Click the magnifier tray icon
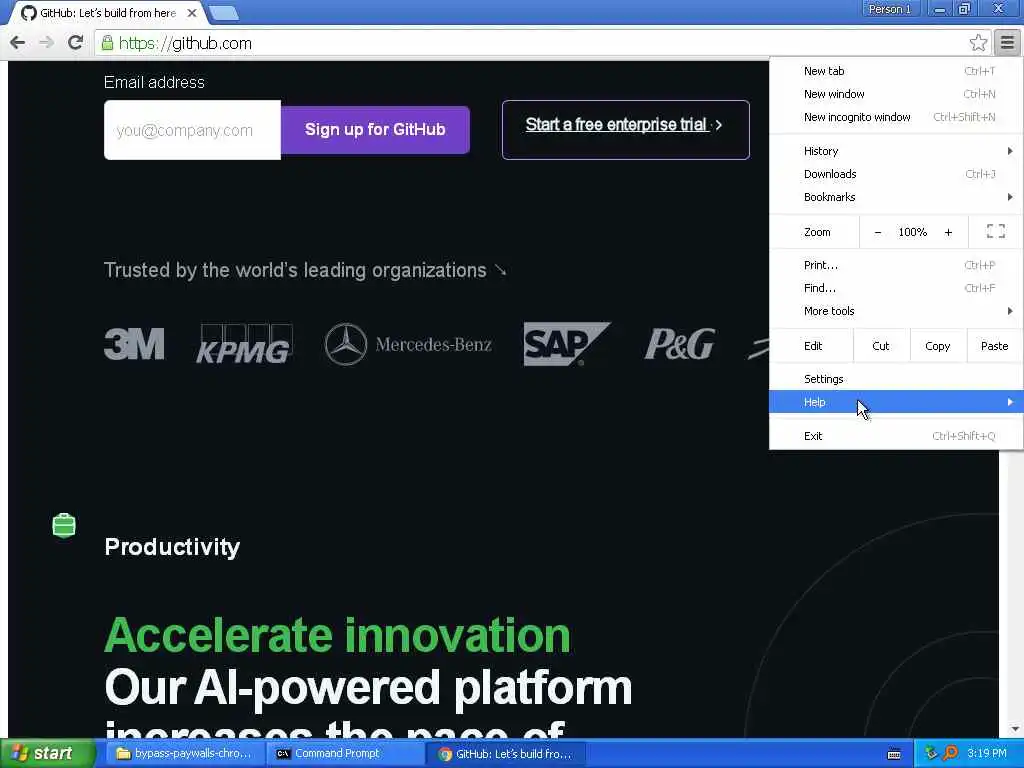The image size is (1024, 768). 950,753
